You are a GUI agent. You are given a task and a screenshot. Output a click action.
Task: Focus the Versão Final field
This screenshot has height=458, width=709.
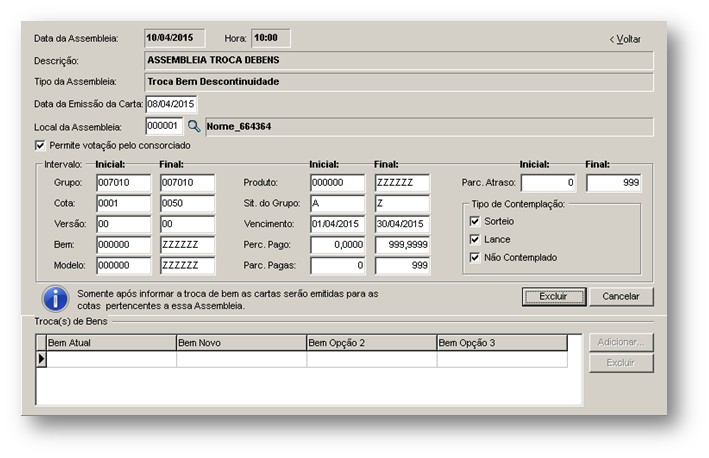click(x=188, y=224)
